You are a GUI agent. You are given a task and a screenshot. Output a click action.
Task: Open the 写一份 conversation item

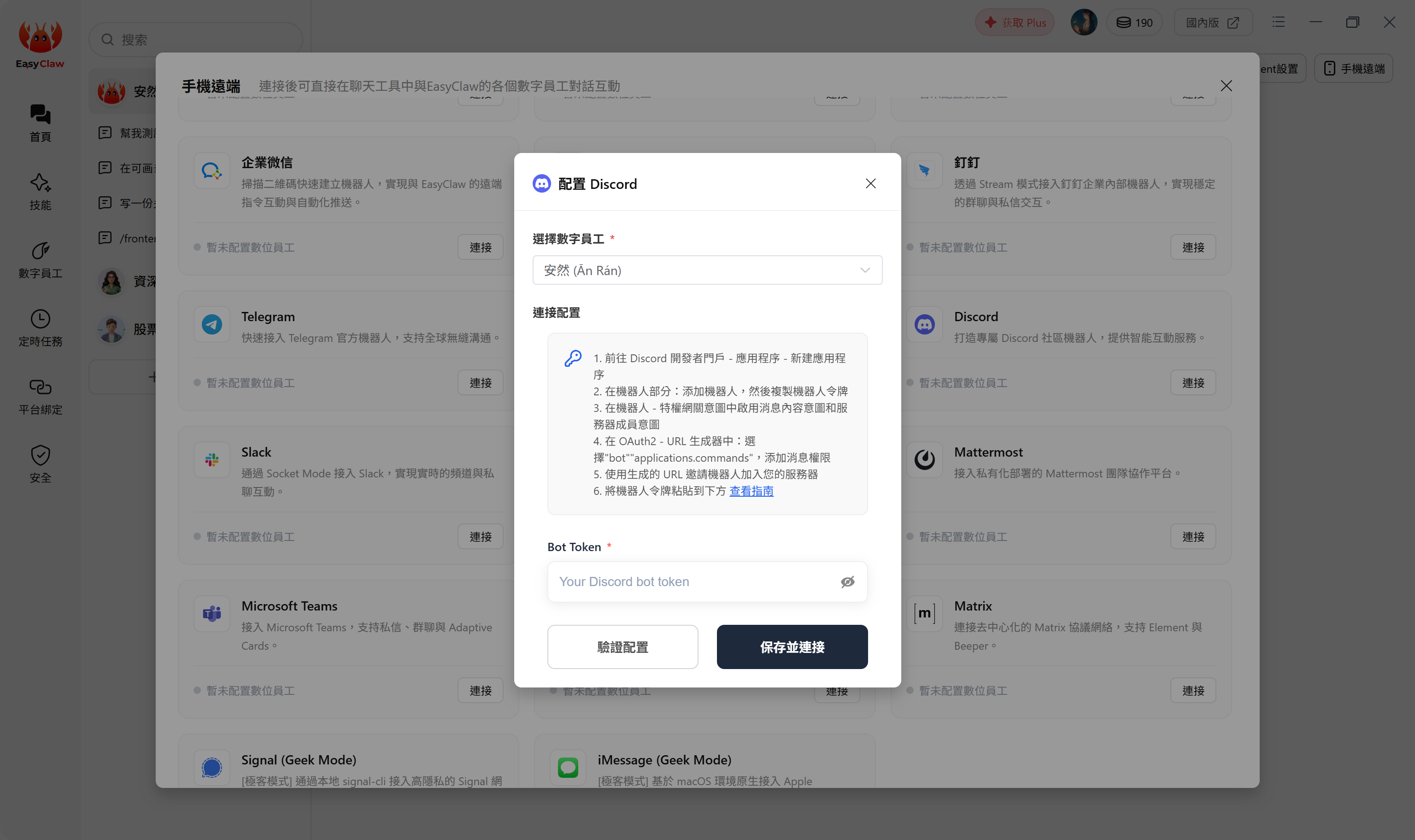[127, 203]
